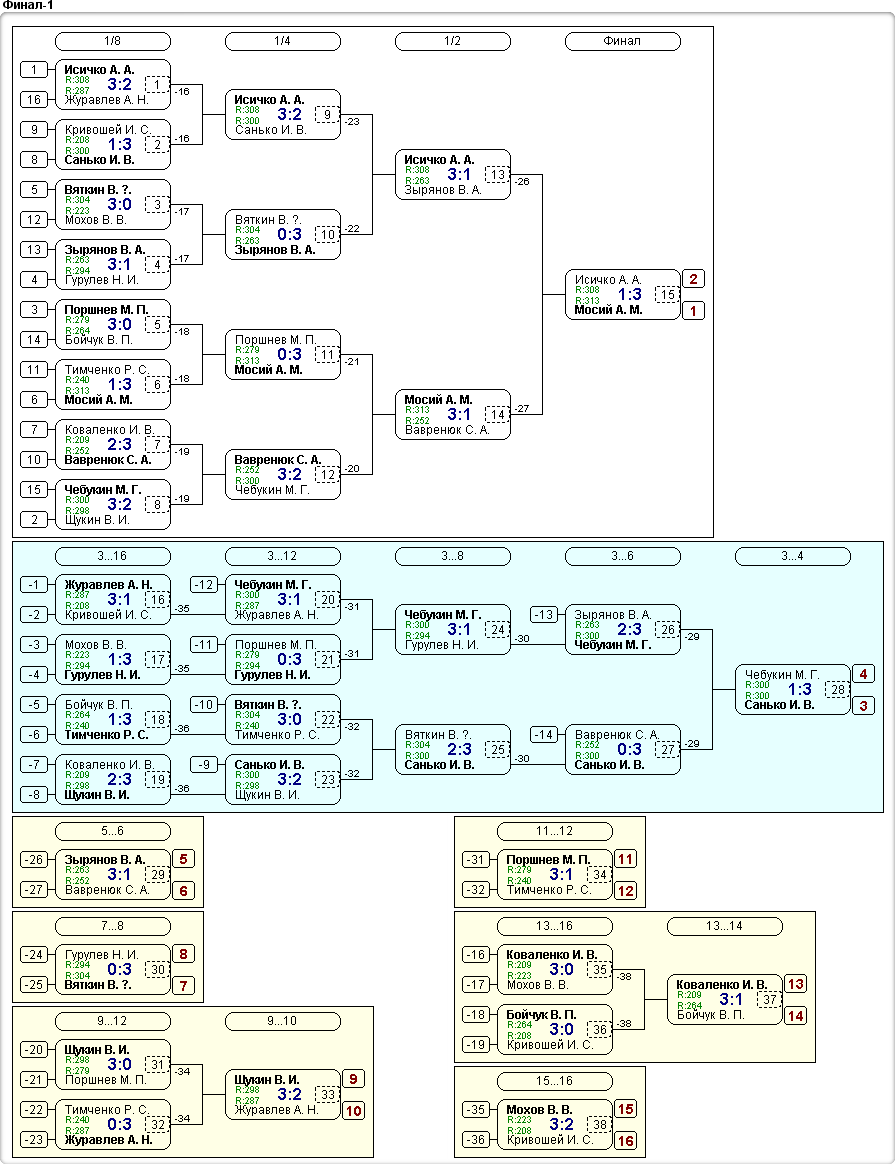The height and width of the screenshot is (1165, 896).
Task: Open quarterfinal Вавренюк vs Чебукин 3:2
Action: [283, 475]
